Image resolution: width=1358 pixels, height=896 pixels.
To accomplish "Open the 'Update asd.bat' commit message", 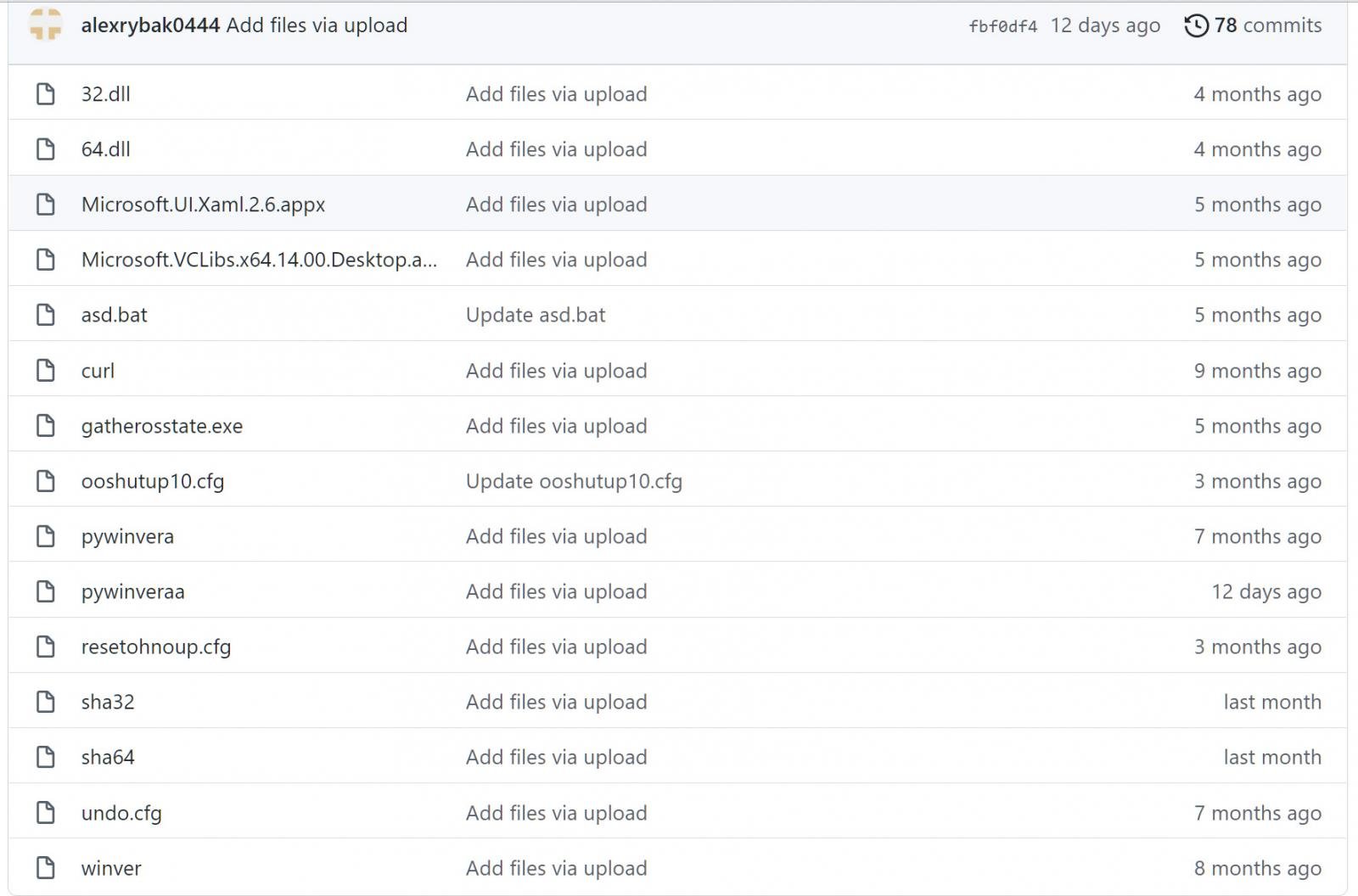I will (x=536, y=315).
